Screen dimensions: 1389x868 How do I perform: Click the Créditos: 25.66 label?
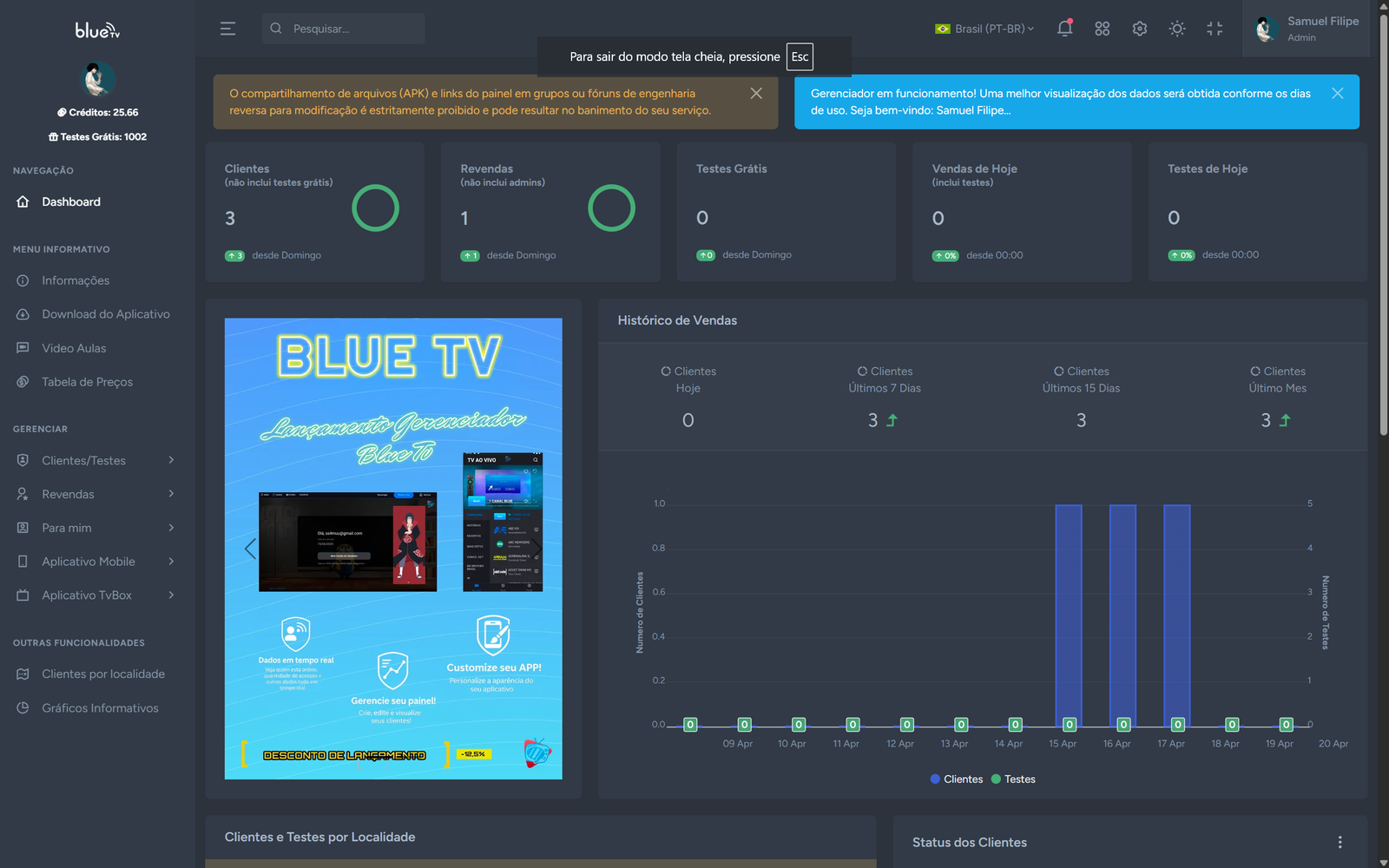pos(97,112)
